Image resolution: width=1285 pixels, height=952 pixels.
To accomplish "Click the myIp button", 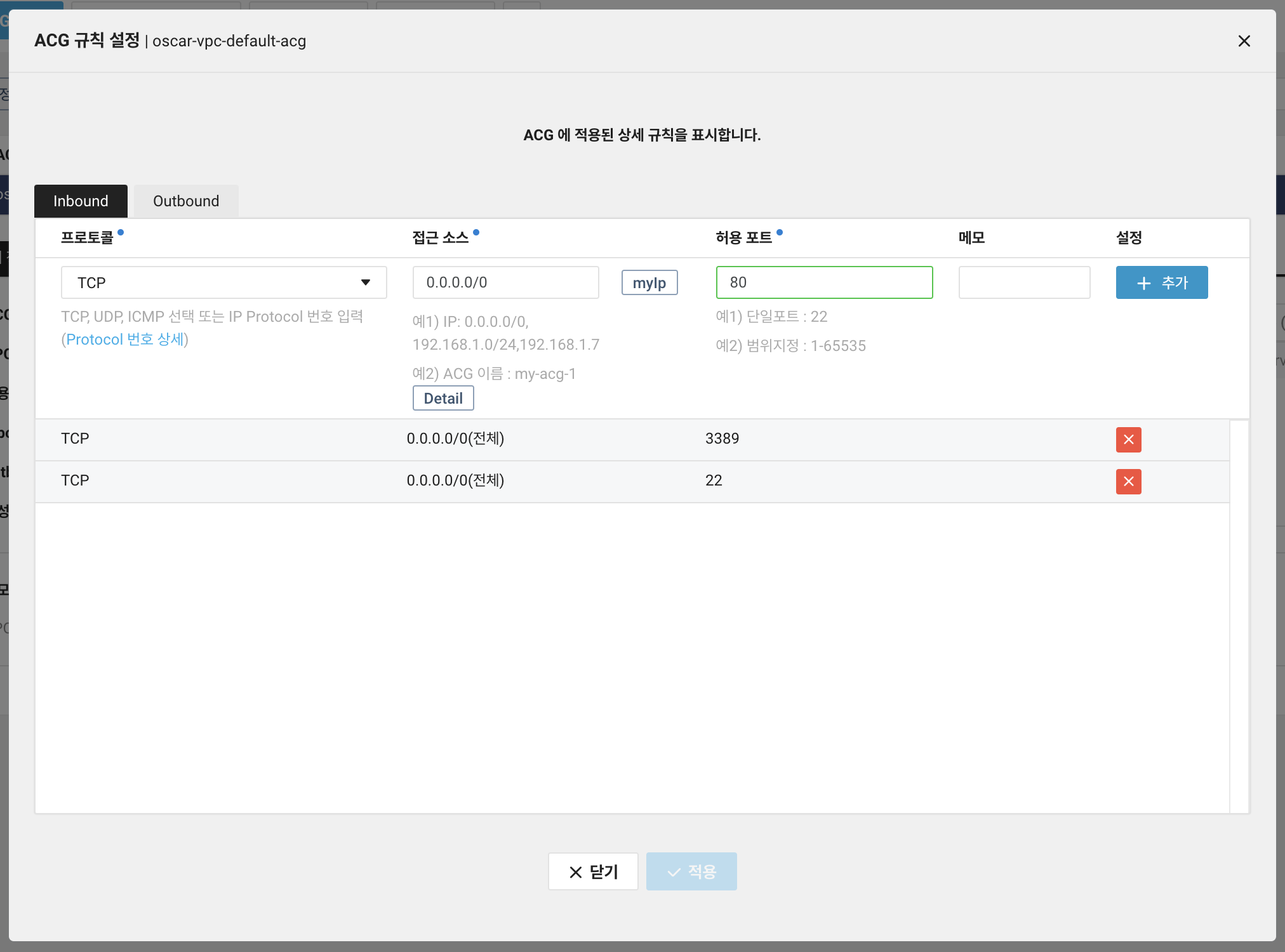I will tap(649, 282).
